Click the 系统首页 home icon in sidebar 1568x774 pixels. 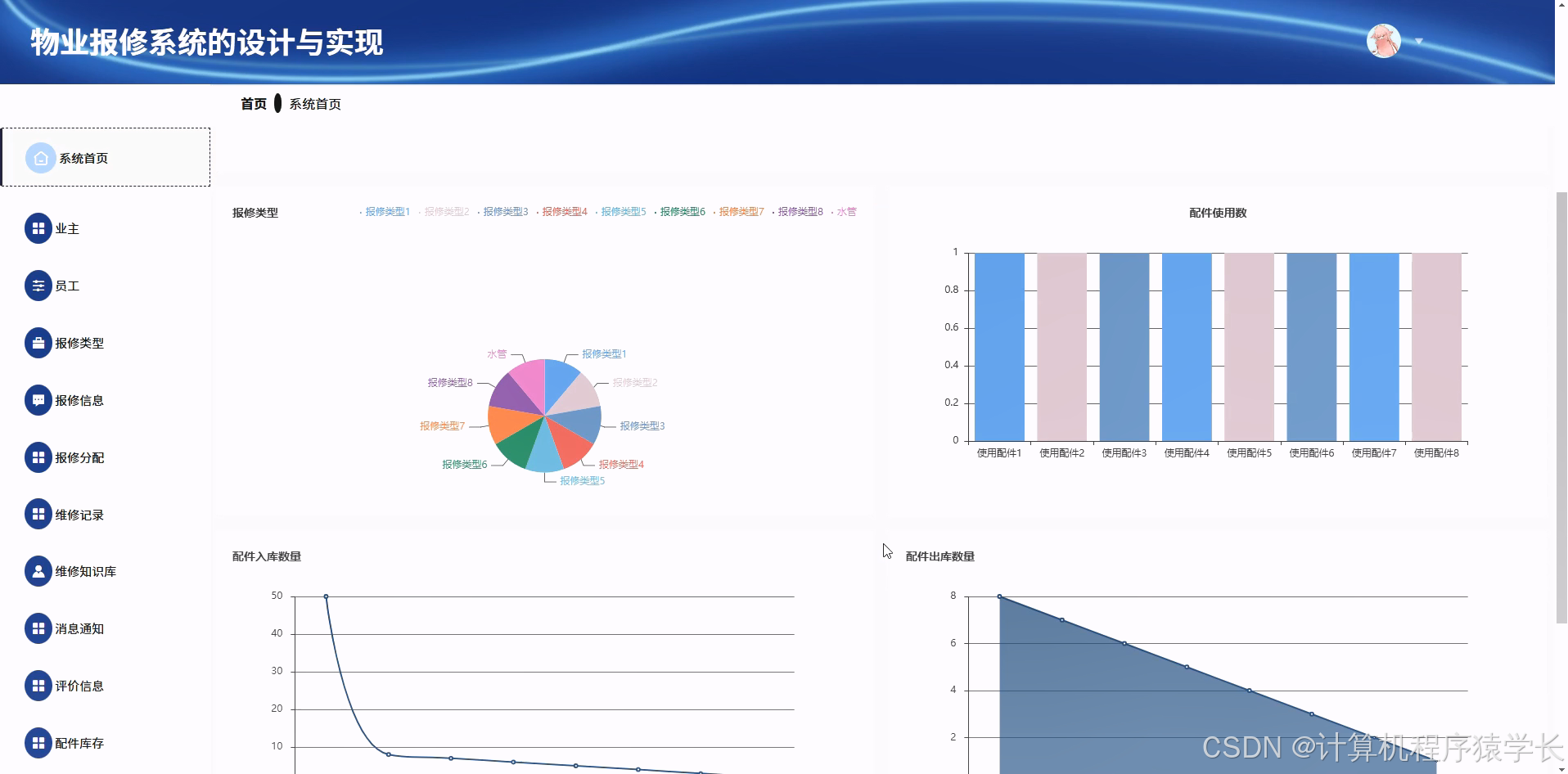coord(40,158)
